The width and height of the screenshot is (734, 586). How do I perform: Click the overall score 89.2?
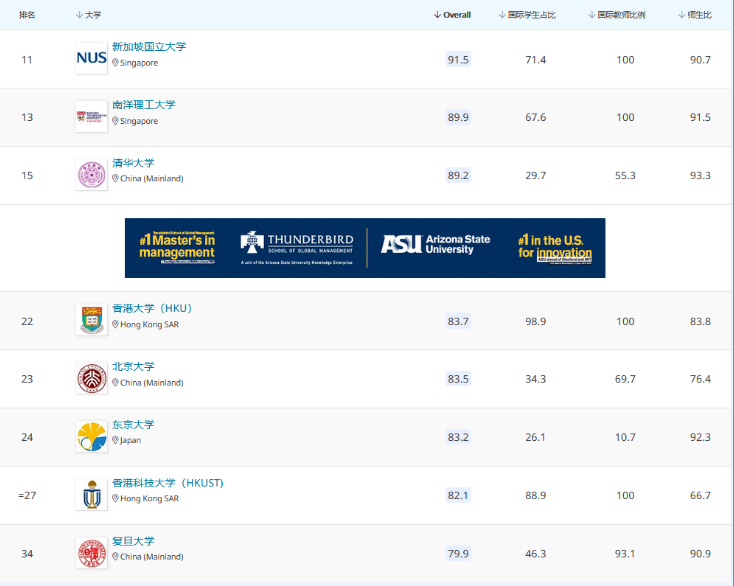[x=458, y=176]
